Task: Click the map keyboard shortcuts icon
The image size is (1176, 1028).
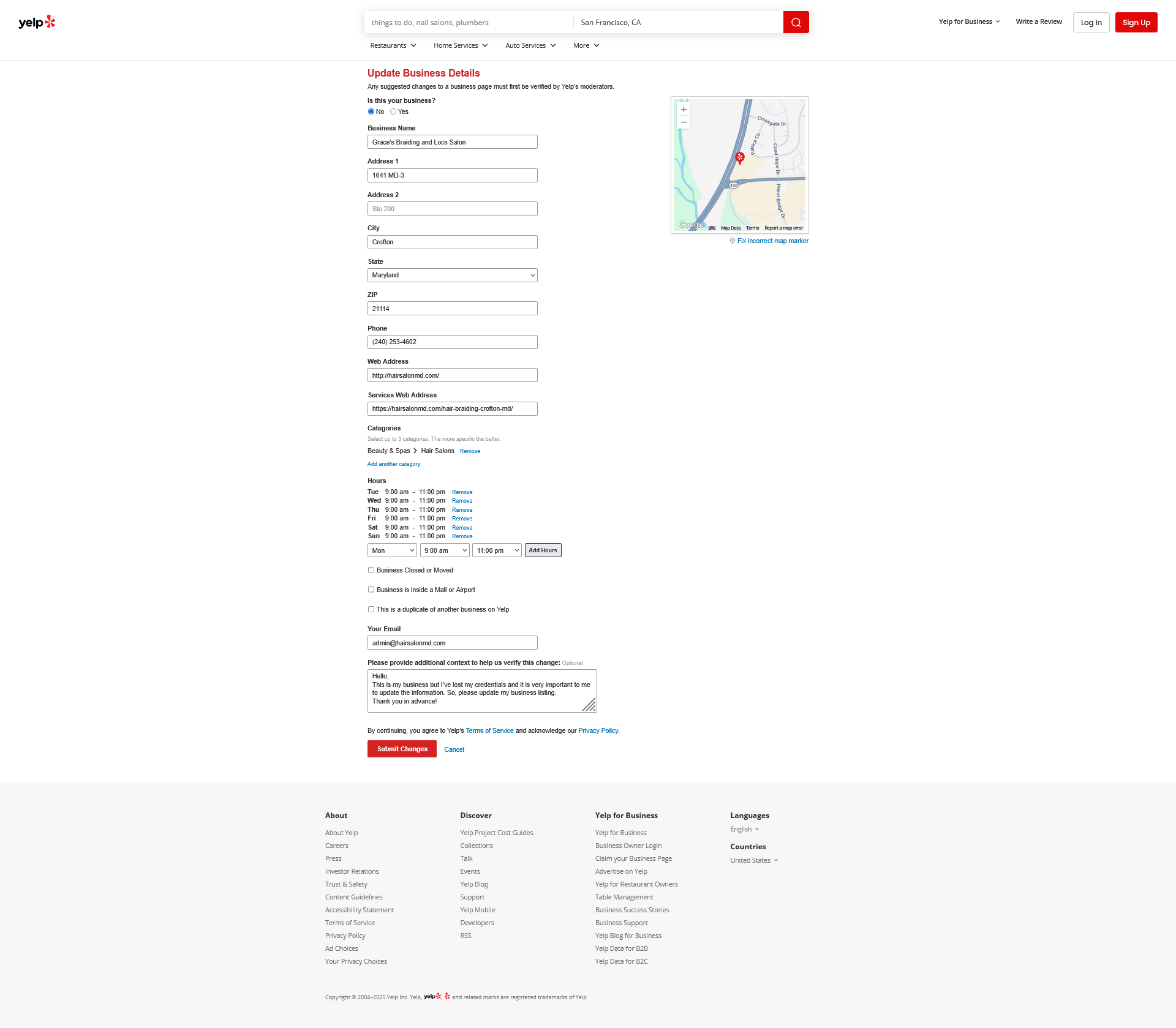Action: pyautogui.click(x=712, y=228)
